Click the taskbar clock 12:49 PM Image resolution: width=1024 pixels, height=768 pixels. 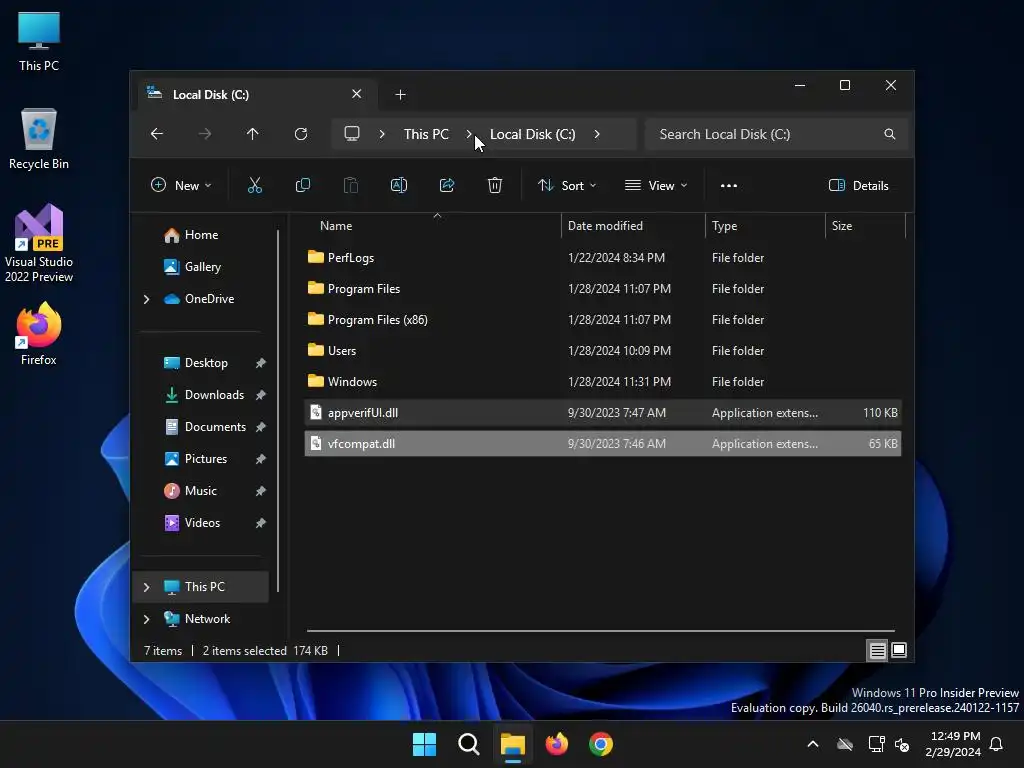coord(955,736)
